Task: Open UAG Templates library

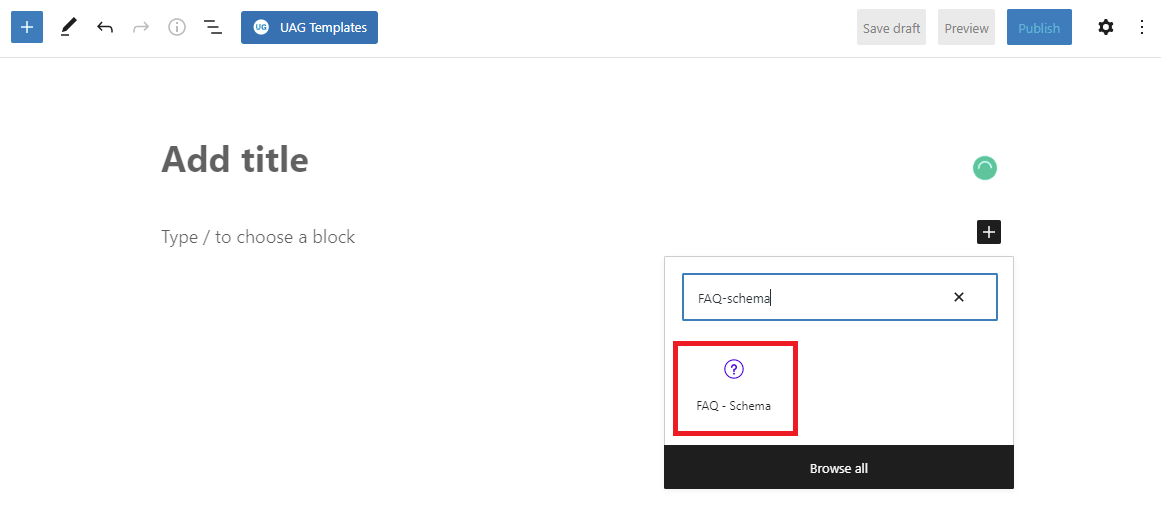Action: (x=309, y=28)
